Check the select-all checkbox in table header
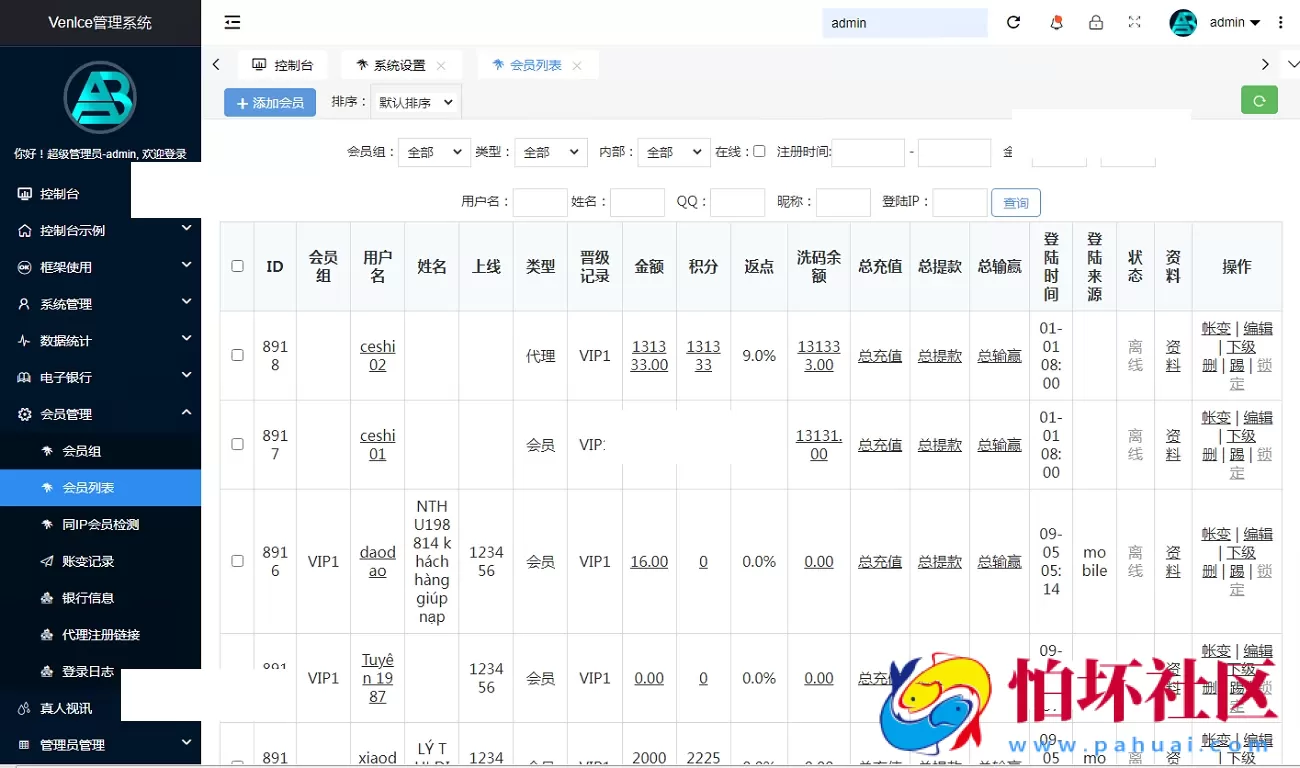Viewport: 1300px width, 768px height. tap(237, 267)
